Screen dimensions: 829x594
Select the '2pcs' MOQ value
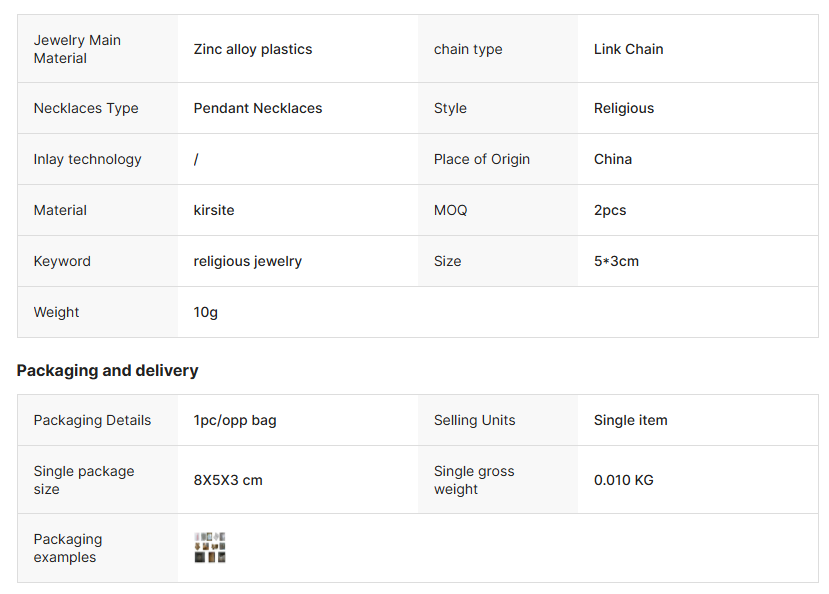tap(610, 210)
